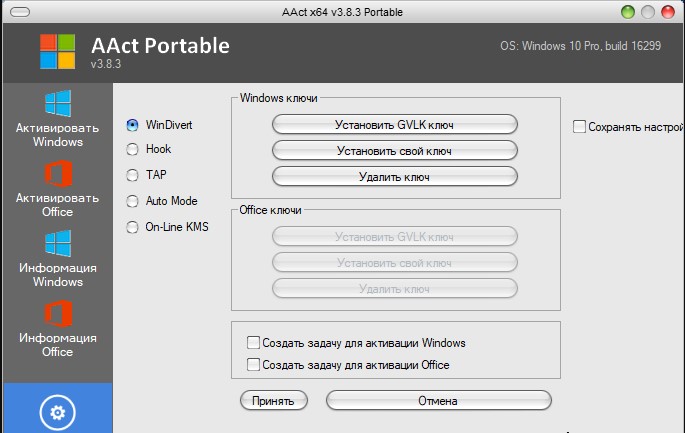The height and width of the screenshot is (433, 685).
Task: Toggle Создать задачу для активации Office checkbox
Action: pos(254,365)
